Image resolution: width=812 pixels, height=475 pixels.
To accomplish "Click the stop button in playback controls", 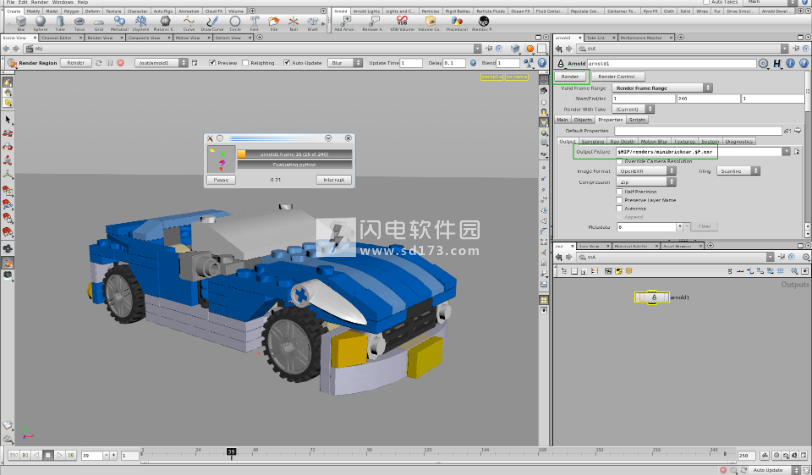I will tap(48, 455).
